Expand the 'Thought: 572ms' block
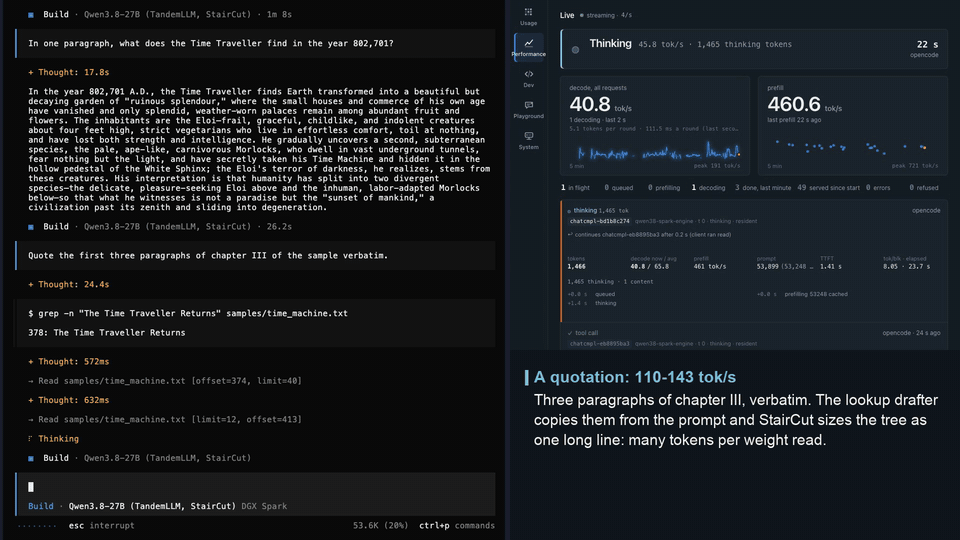 (x=69, y=361)
